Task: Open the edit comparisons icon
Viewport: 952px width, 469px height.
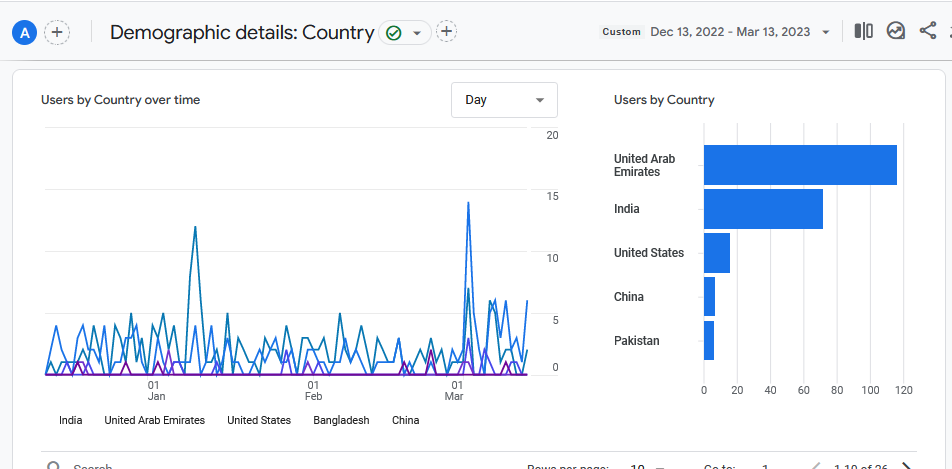Action: tap(863, 31)
